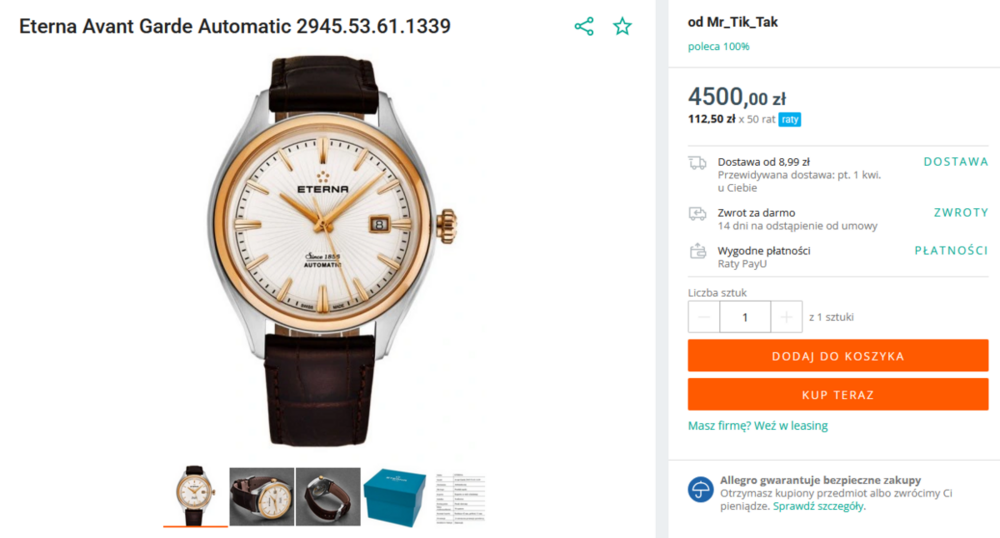Open the PŁATNOŚCI details link
The width and height of the screenshot is (1000, 538).
(x=950, y=251)
